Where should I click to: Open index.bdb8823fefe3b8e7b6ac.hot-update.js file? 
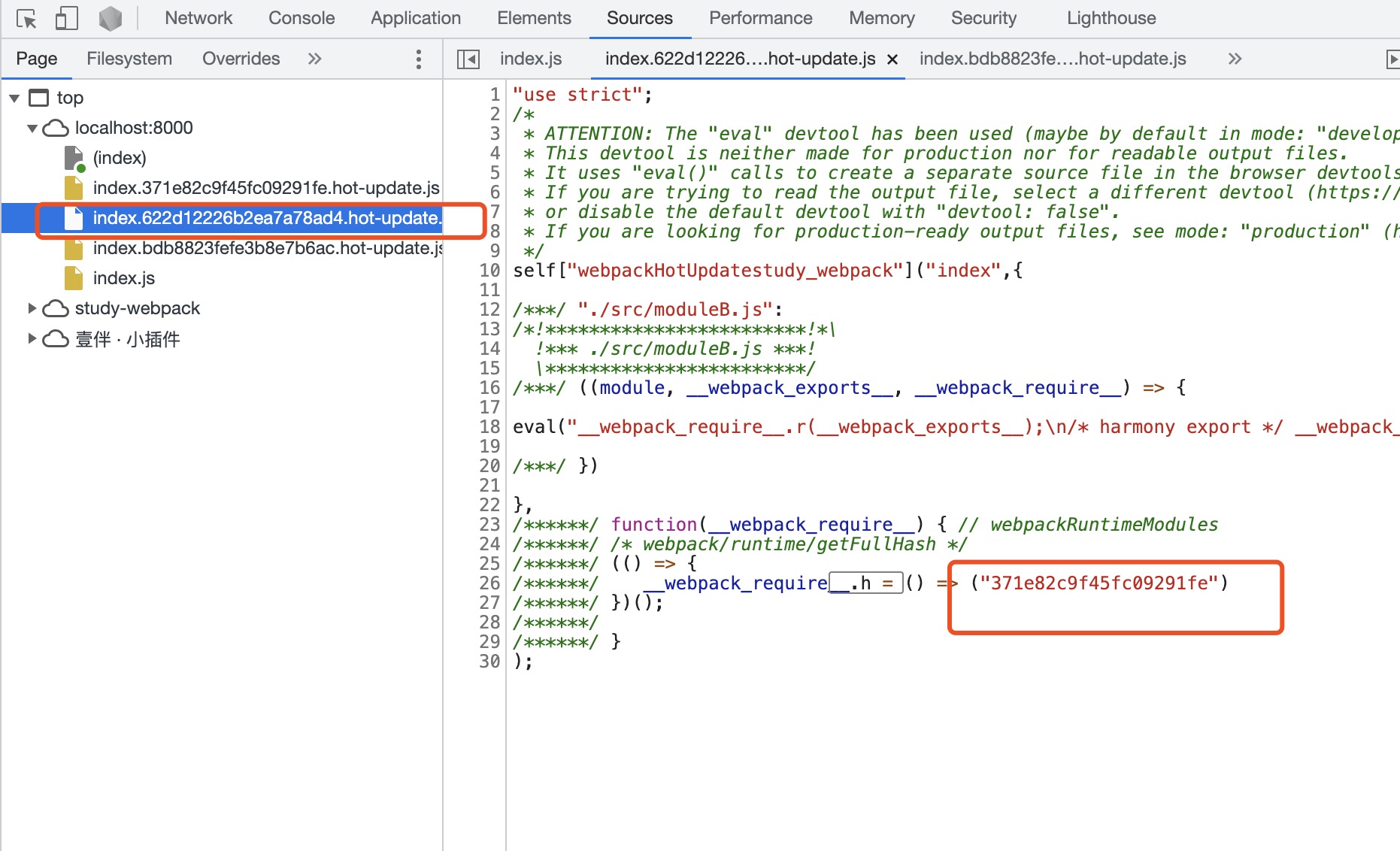click(x=268, y=248)
